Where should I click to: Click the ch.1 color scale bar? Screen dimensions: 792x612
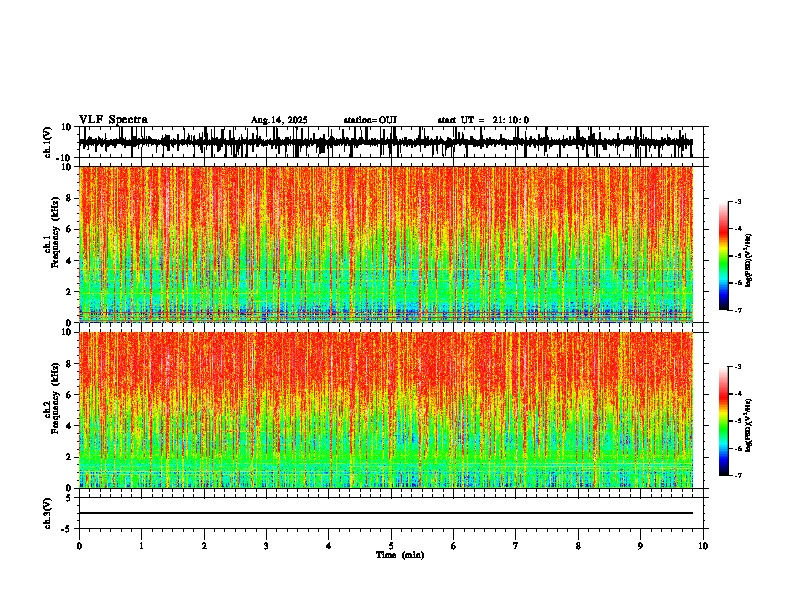tap(724, 256)
